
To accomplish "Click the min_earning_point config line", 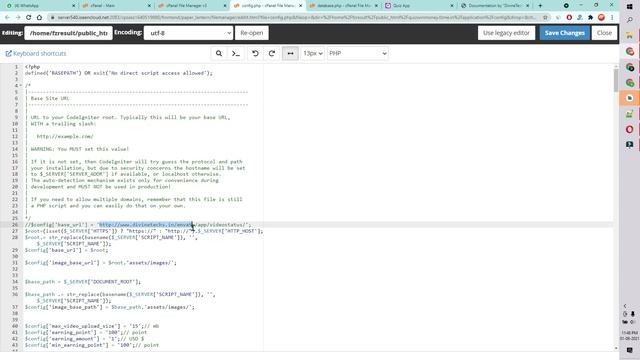I will [x=92, y=345].
